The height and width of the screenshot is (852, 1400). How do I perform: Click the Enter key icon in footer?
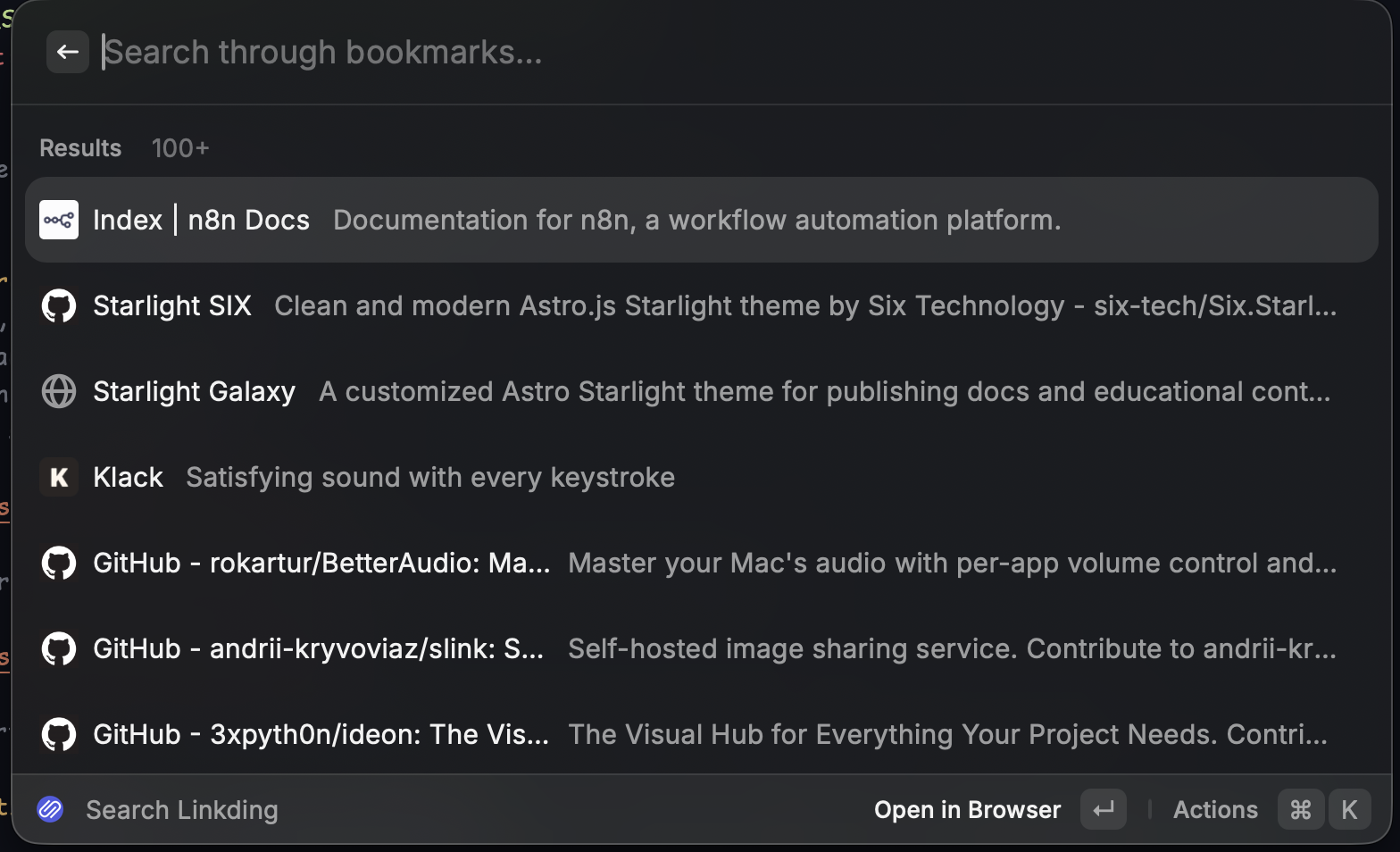(1104, 810)
